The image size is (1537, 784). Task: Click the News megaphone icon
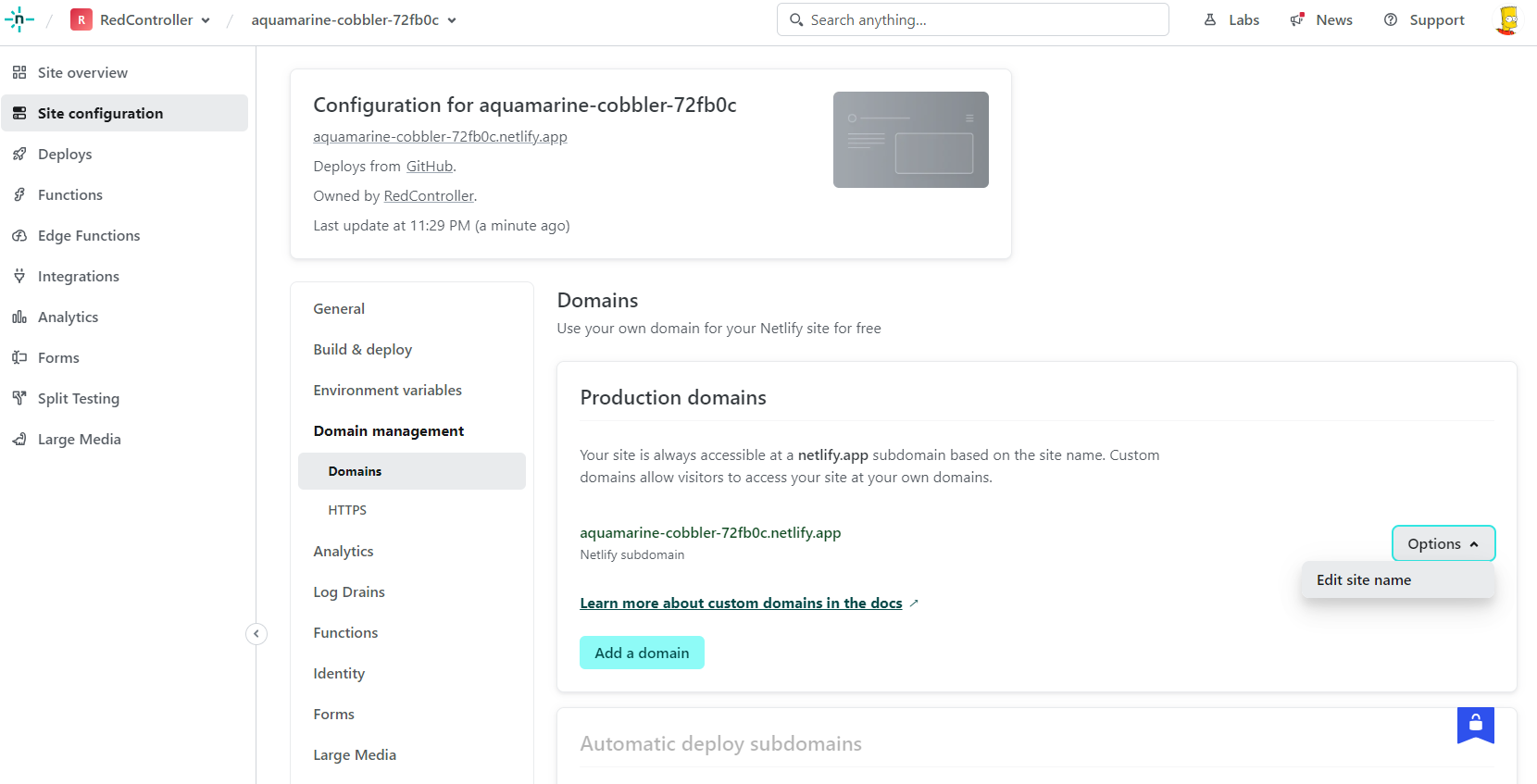[1297, 19]
